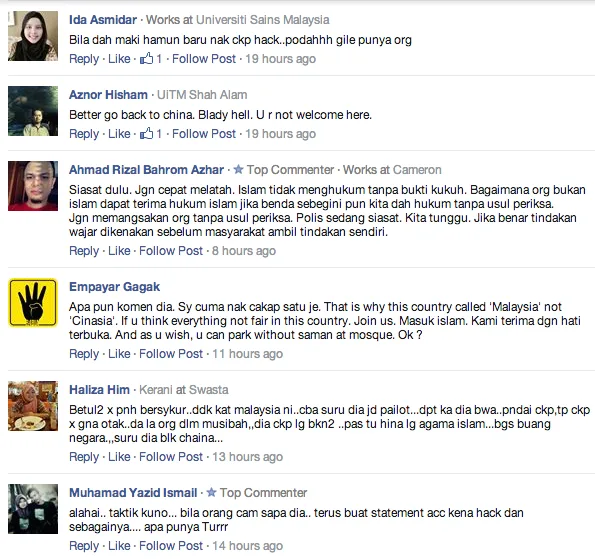Open Muhamad Yazid Ismail's profile name
Image resolution: width=595 pixels, height=559 pixels.
coord(133,493)
